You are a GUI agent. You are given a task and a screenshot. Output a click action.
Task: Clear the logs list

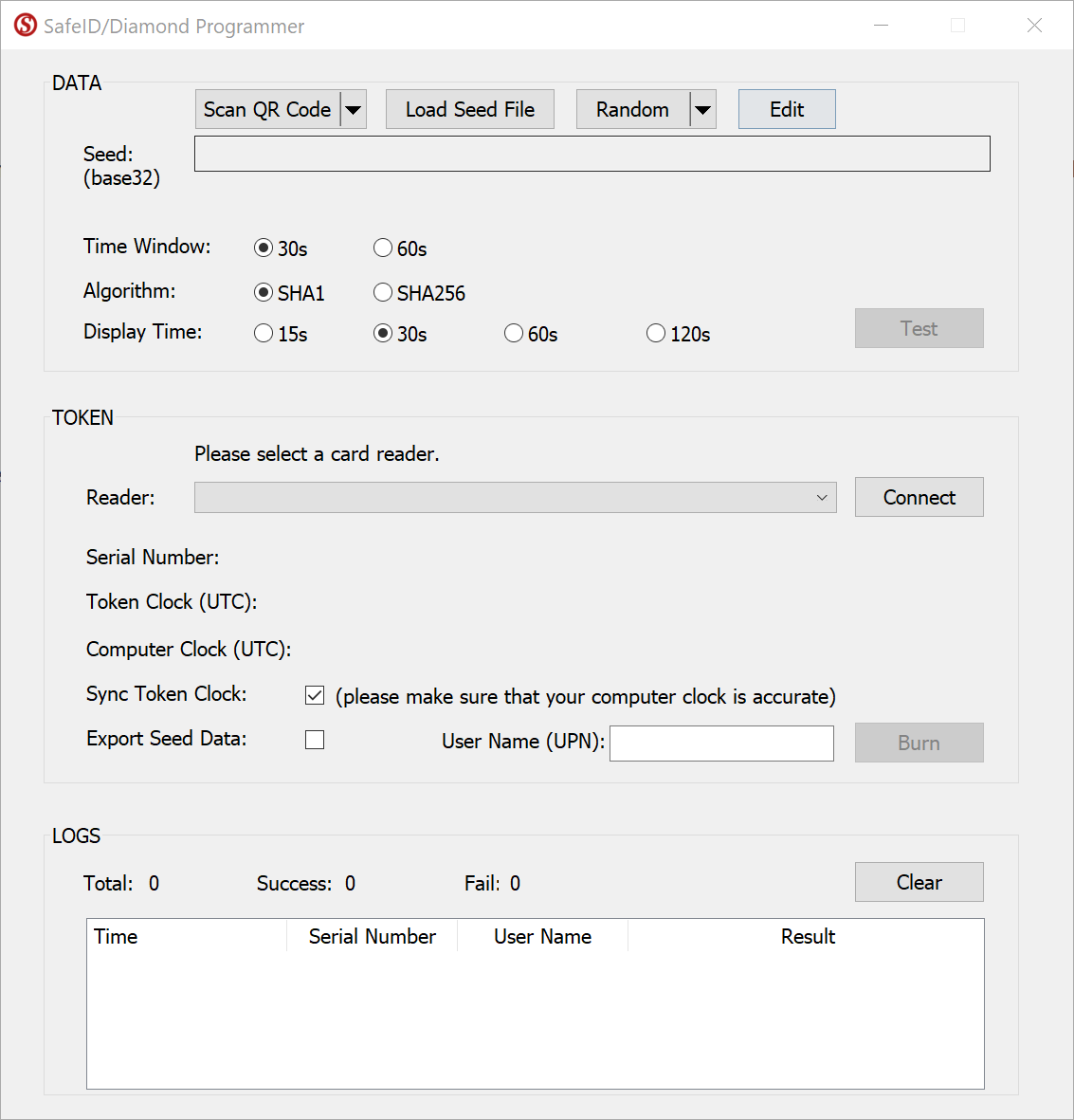[x=919, y=882]
